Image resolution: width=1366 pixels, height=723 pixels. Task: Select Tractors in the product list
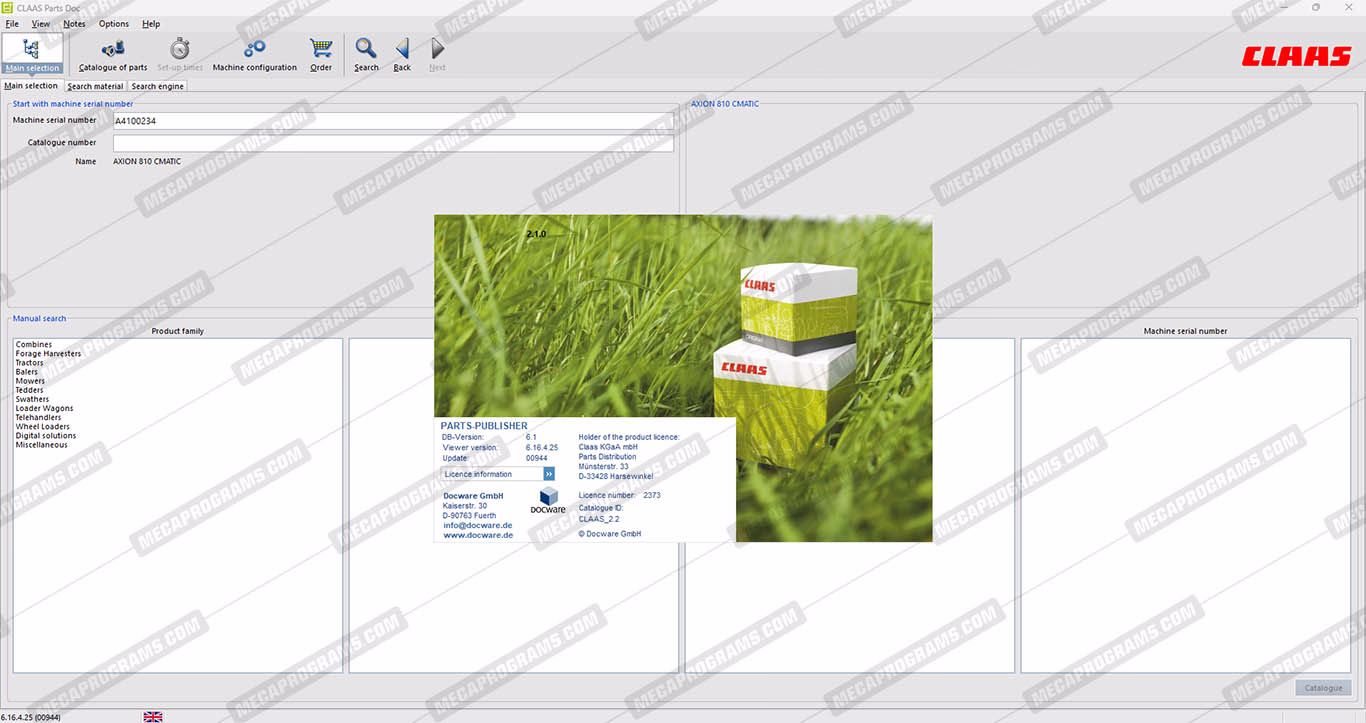pyautogui.click(x=30, y=363)
